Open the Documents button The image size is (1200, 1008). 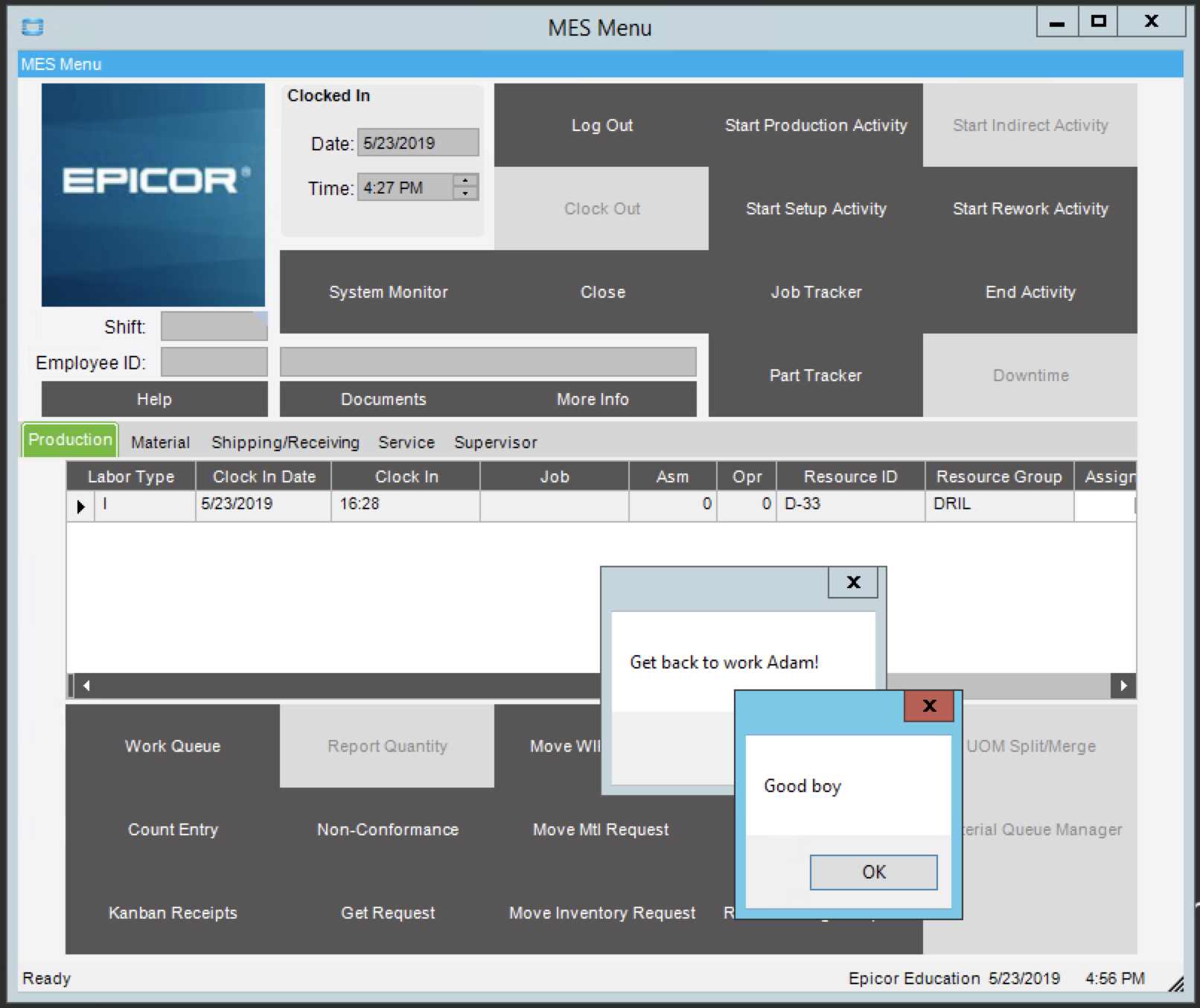tap(383, 399)
